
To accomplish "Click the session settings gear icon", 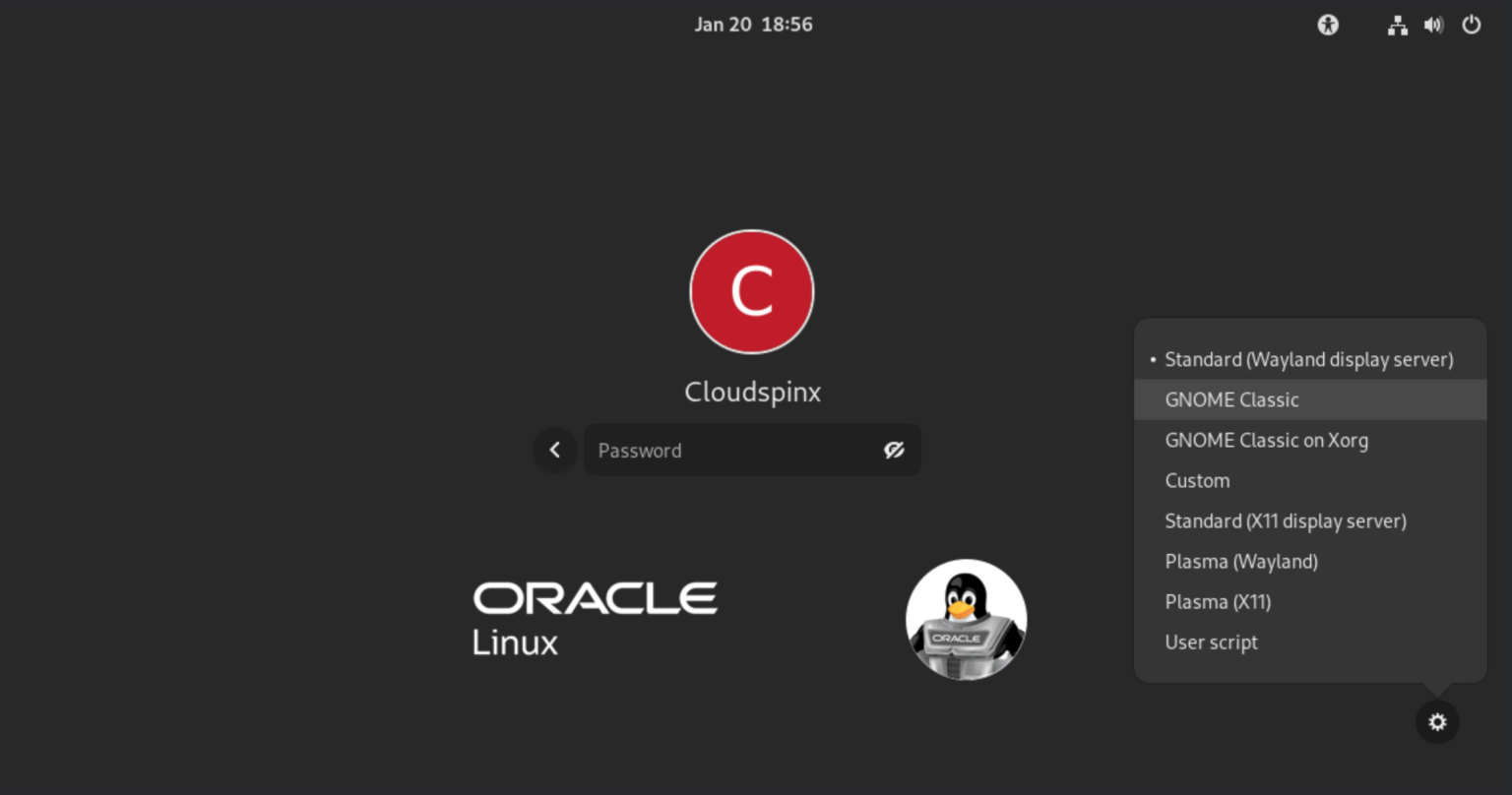I will (1437, 722).
